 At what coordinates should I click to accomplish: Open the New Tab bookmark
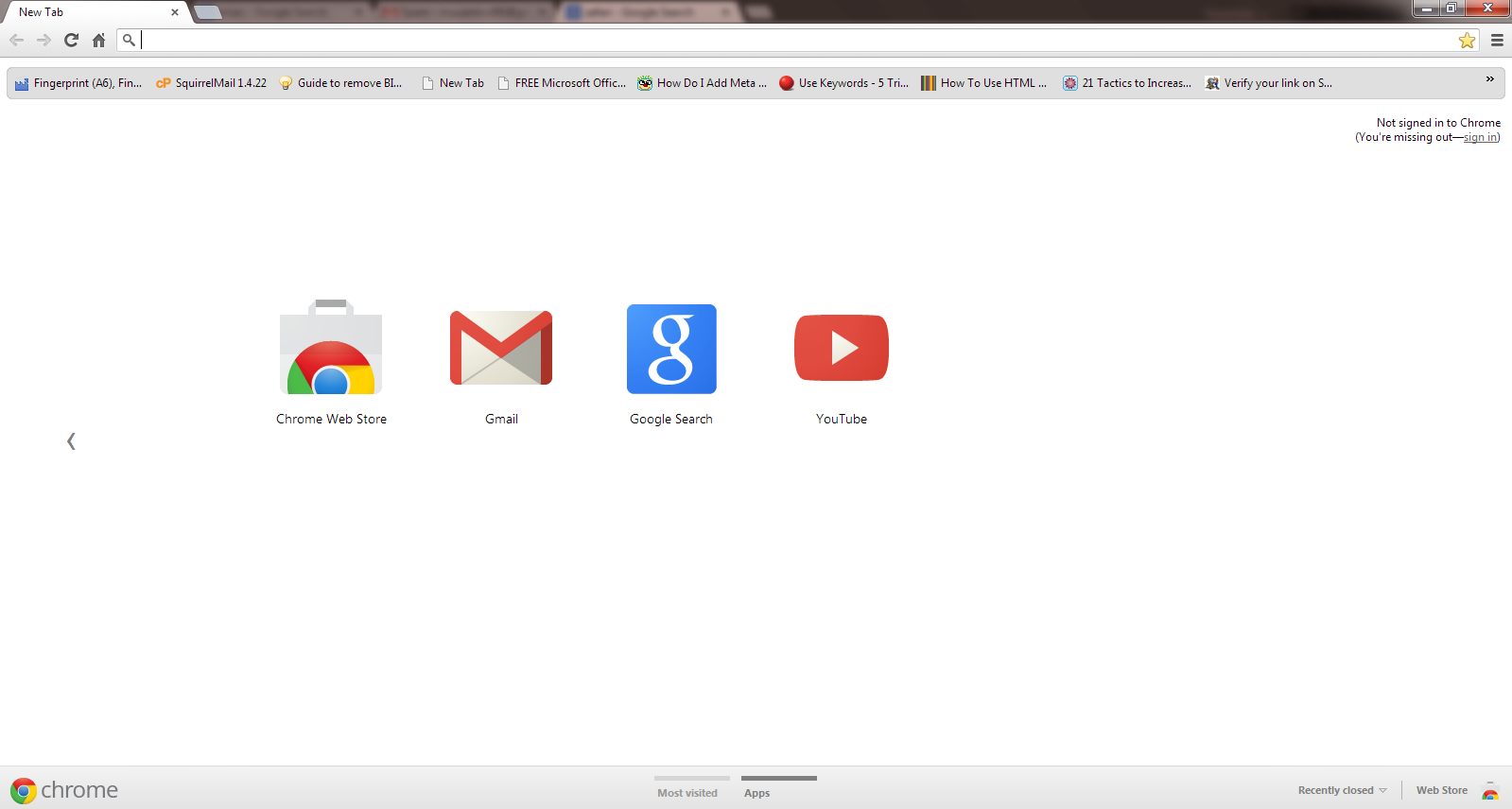pyautogui.click(x=453, y=83)
